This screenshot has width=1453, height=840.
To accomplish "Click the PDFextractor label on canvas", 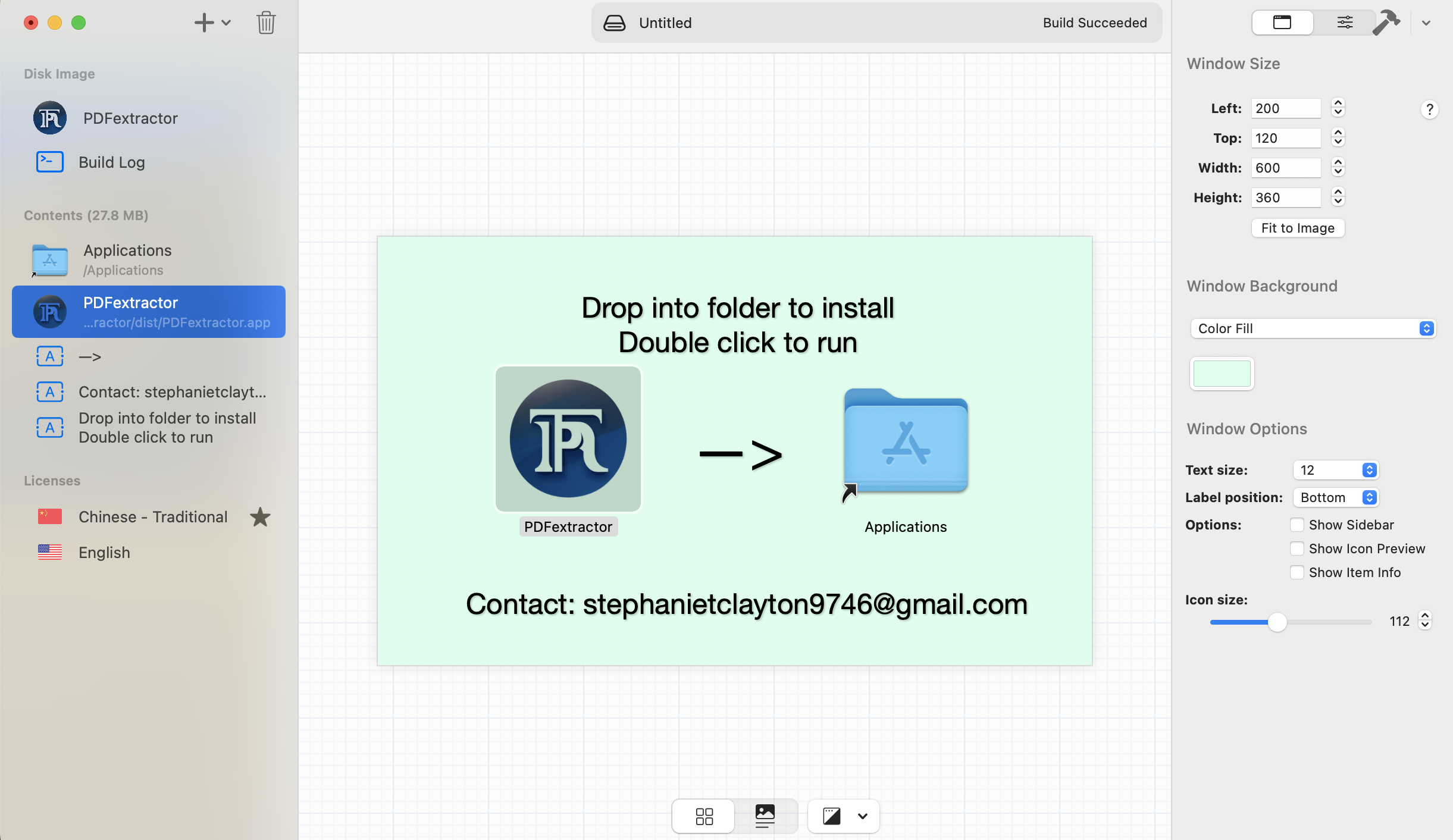I will click(x=568, y=526).
